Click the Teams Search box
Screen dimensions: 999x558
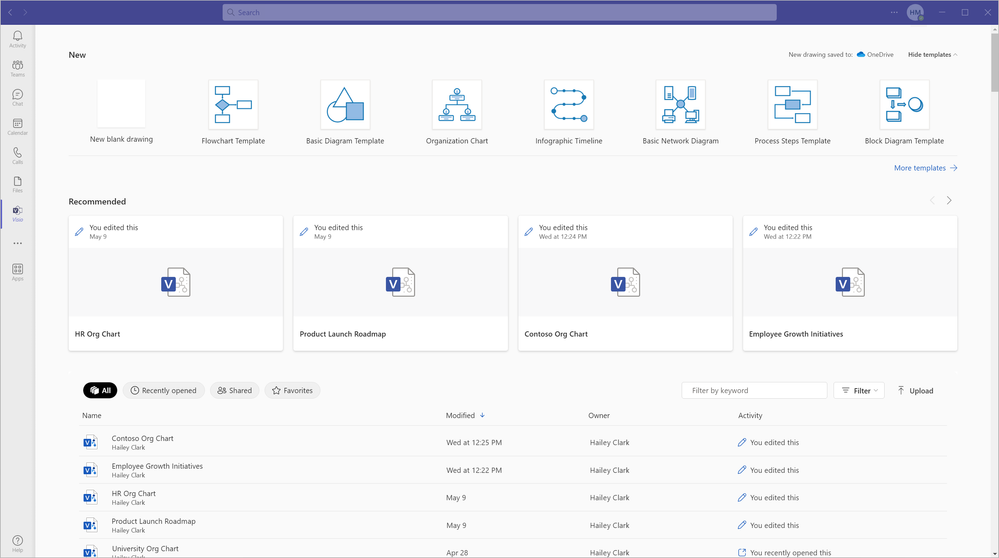click(x=499, y=12)
